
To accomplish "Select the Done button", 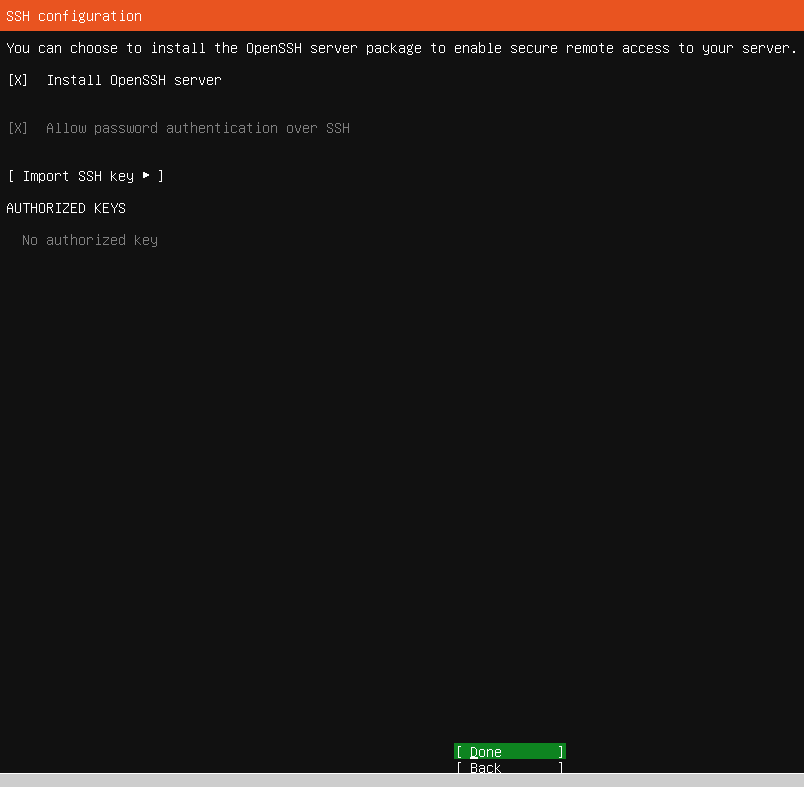I will pyautogui.click(x=510, y=751).
